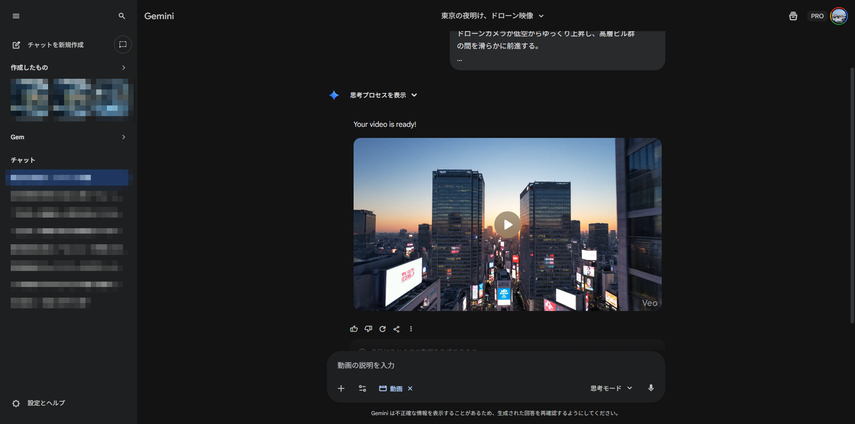Open the 東京の夜明け、ドローン映像 title dropdown
This screenshot has width=855, height=424.
(x=492, y=16)
